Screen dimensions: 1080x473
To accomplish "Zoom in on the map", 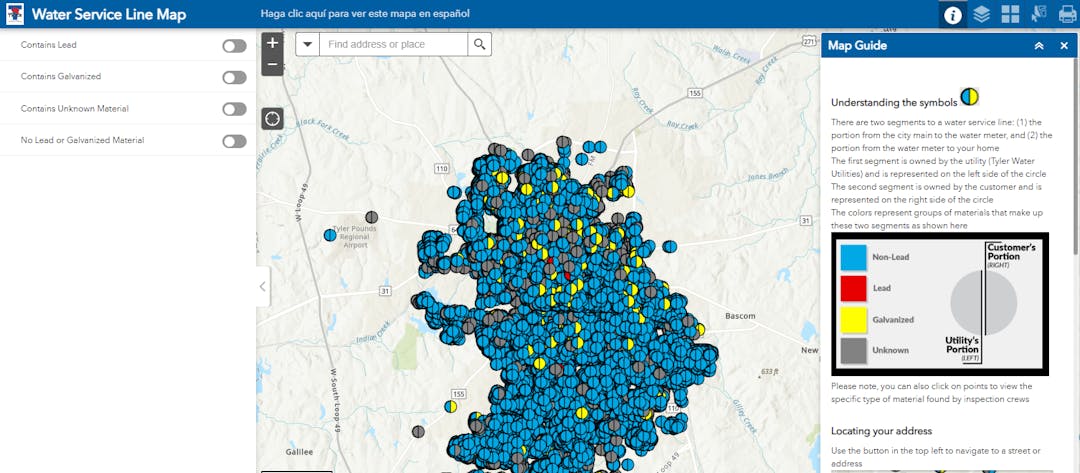I will click(272, 44).
